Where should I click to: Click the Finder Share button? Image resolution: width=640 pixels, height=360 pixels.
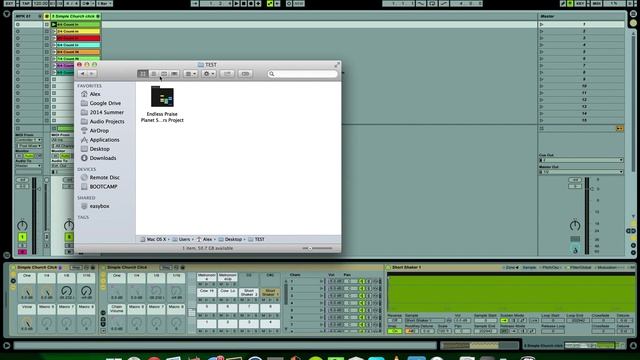click(227, 74)
